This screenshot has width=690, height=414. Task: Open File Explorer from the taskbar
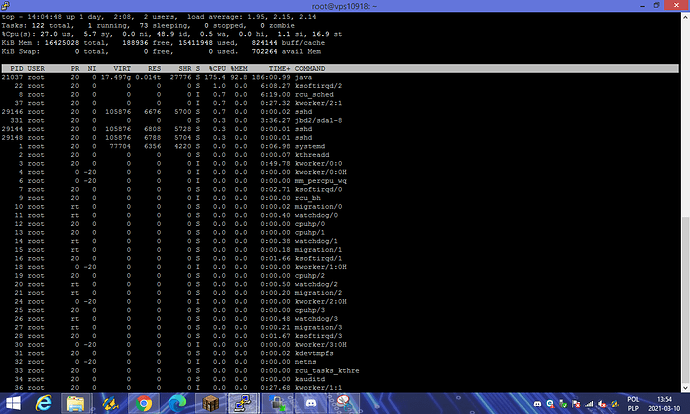[x=77, y=402]
